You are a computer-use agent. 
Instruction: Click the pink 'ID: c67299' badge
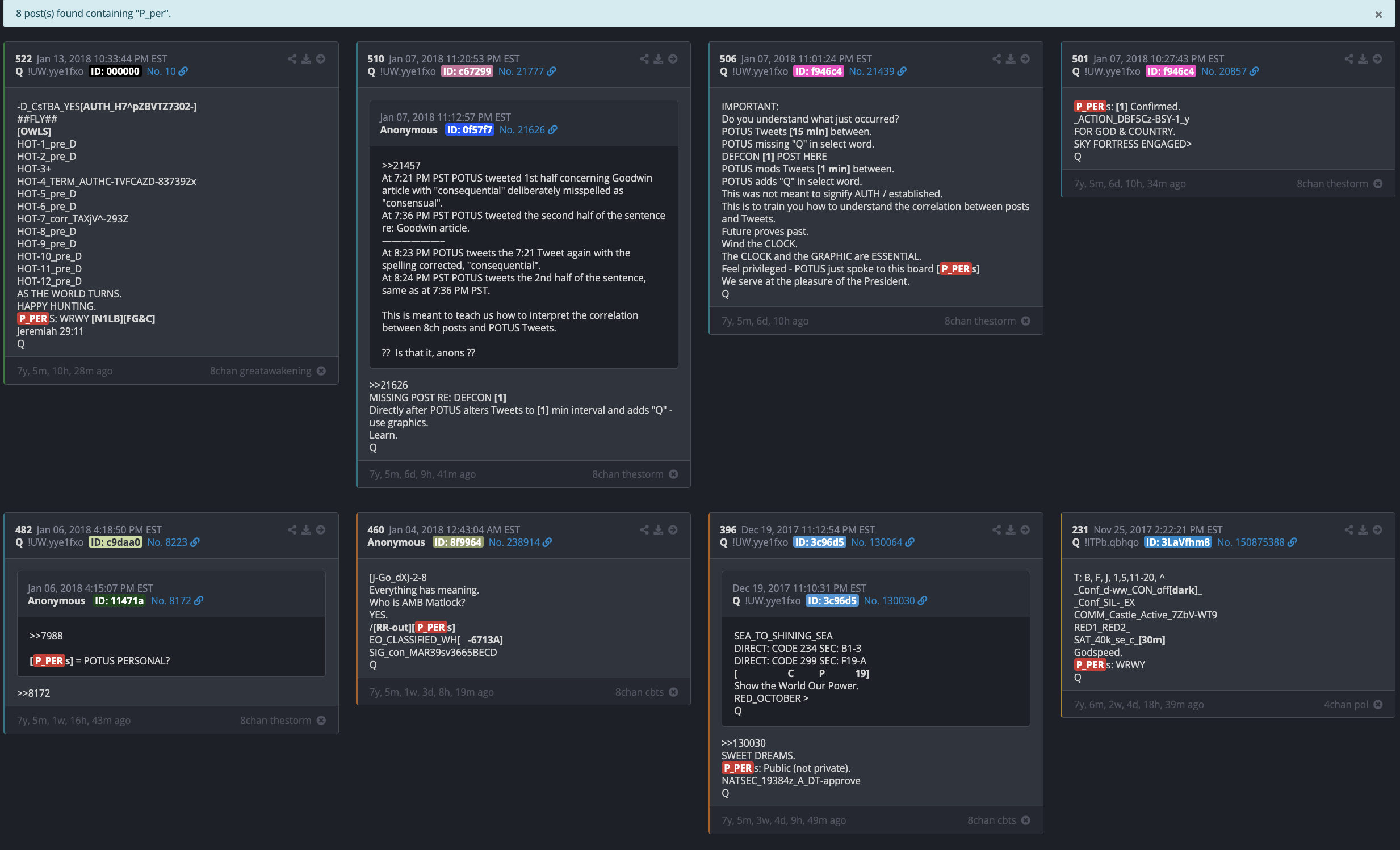[x=467, y=71]
